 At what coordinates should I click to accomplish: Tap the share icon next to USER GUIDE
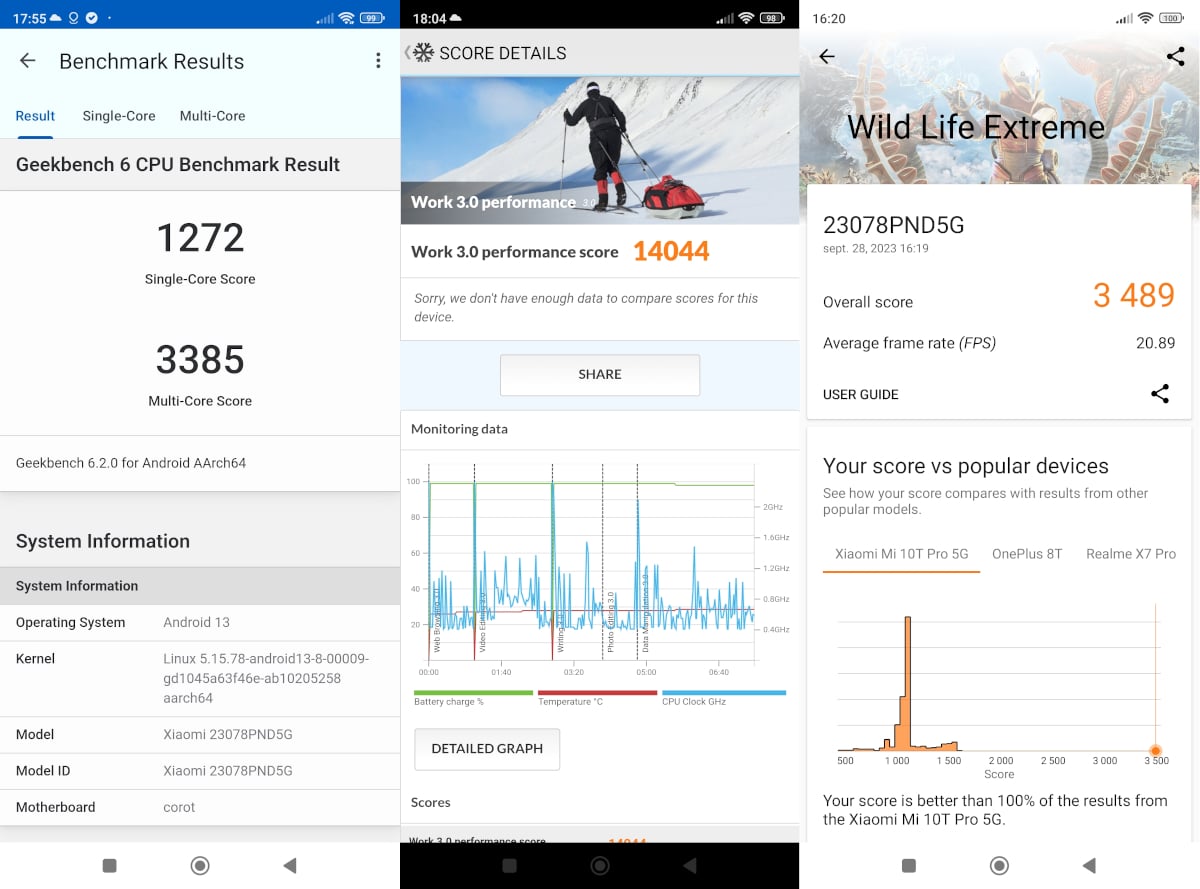(x=1160, y=394)
